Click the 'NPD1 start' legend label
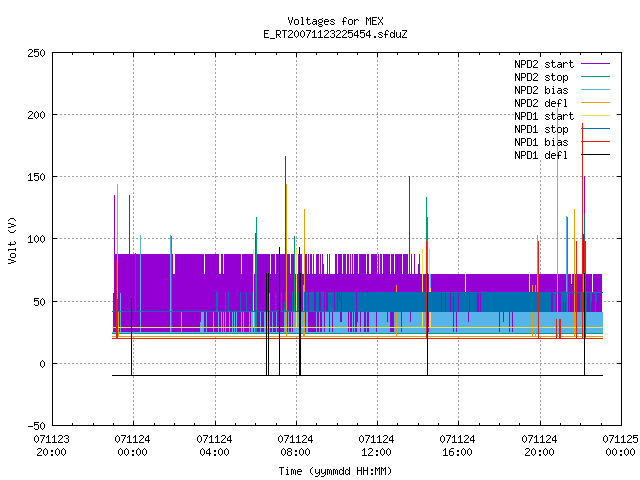 [544, 116]
